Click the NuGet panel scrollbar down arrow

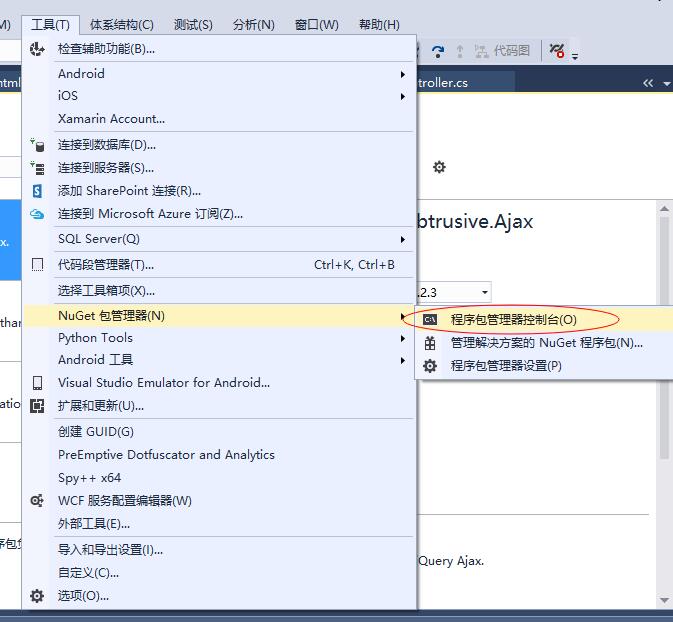tap(664, 600)
